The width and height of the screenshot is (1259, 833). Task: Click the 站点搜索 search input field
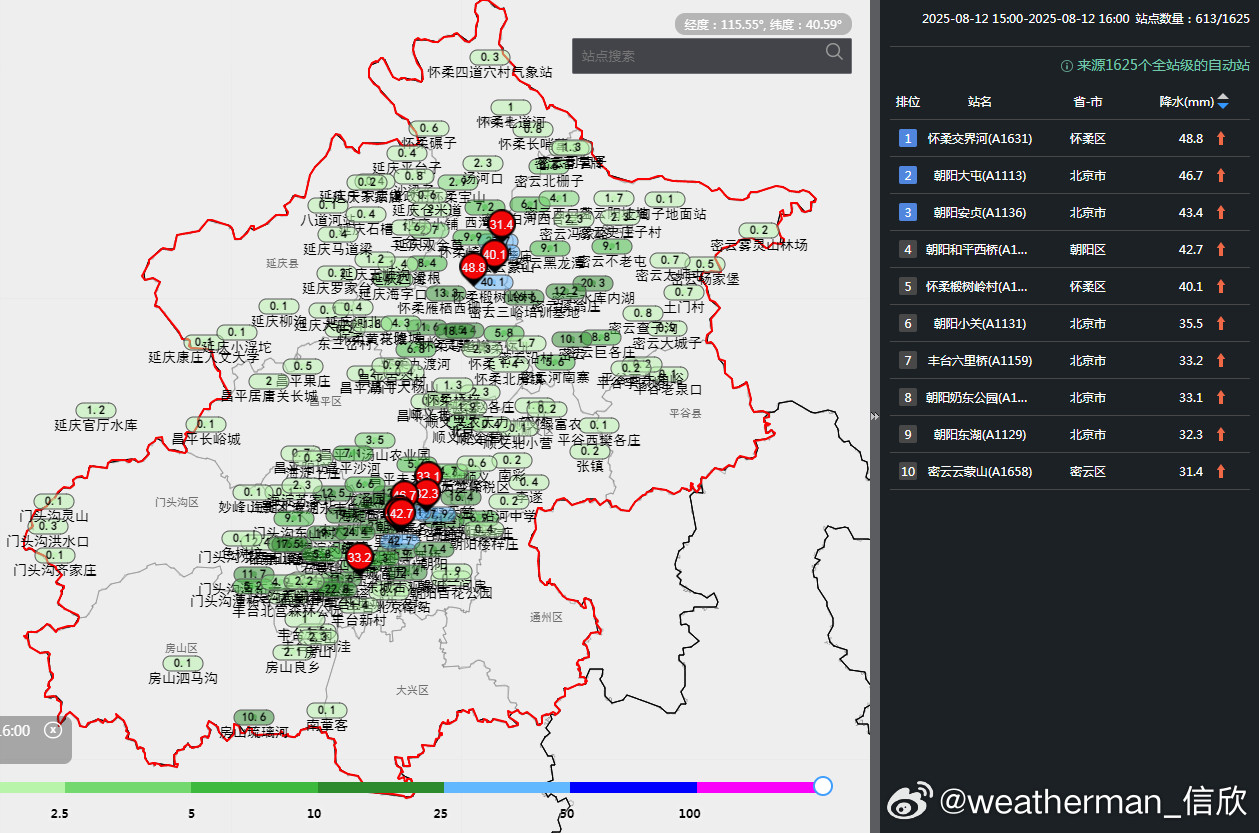pyautogui.click(x=700, y=56)
